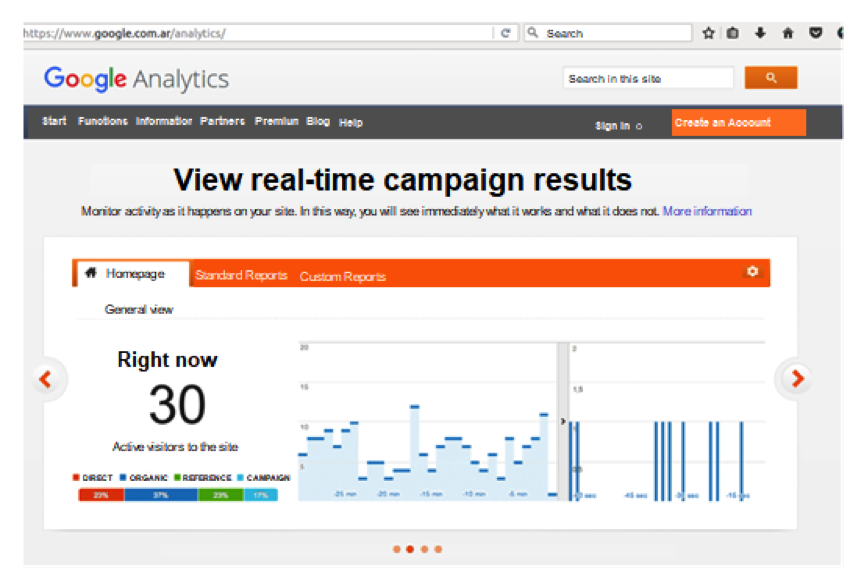Viewport: 866px width, 573px height.
Task: Open the browser downloads arrow
Action: click(760, 33)
